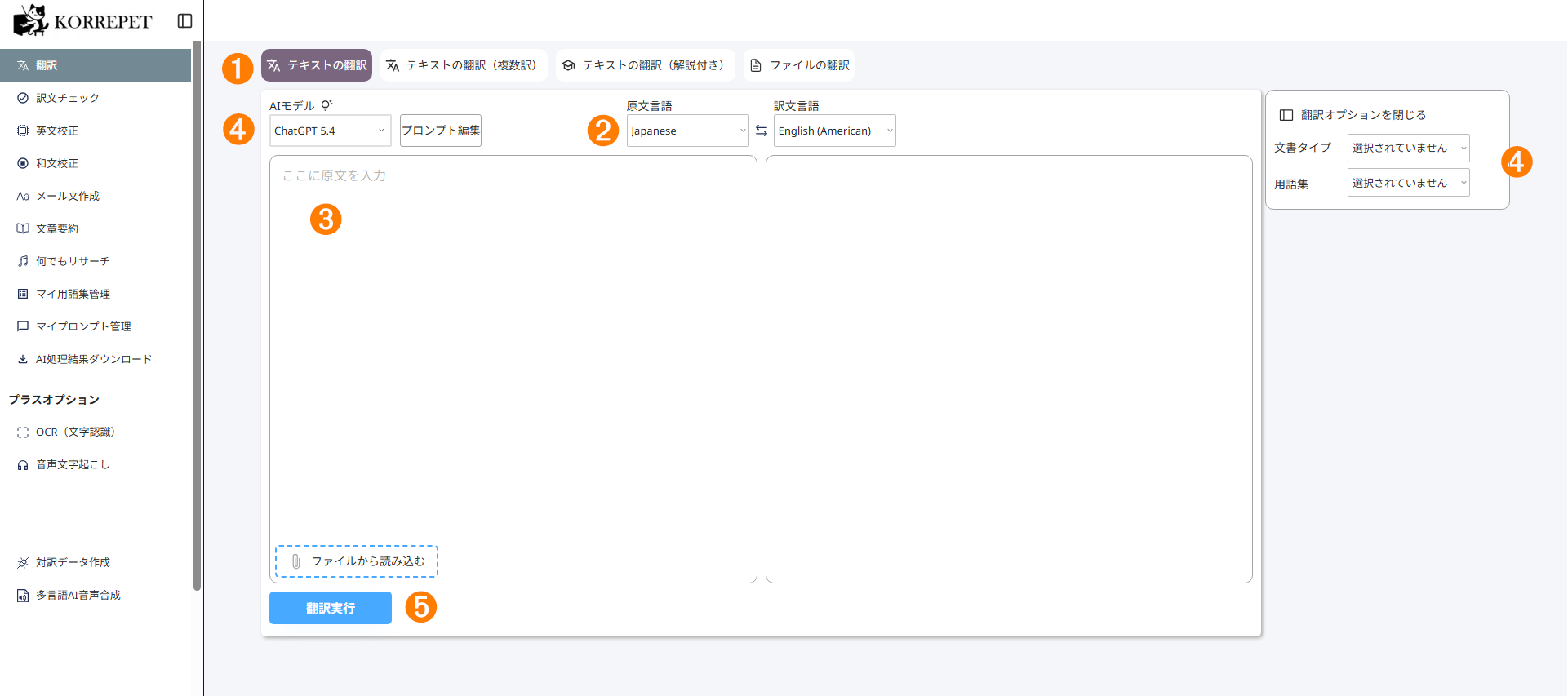Viewport: 1568px width, 696px height.
Task: Go to AI処理結果ダウンロード
Action: pos(96,359)
